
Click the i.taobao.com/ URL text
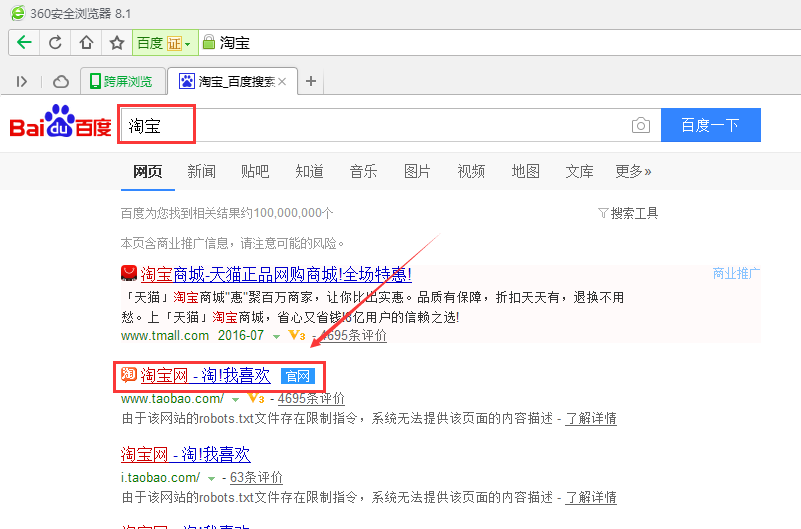(160, 477)
